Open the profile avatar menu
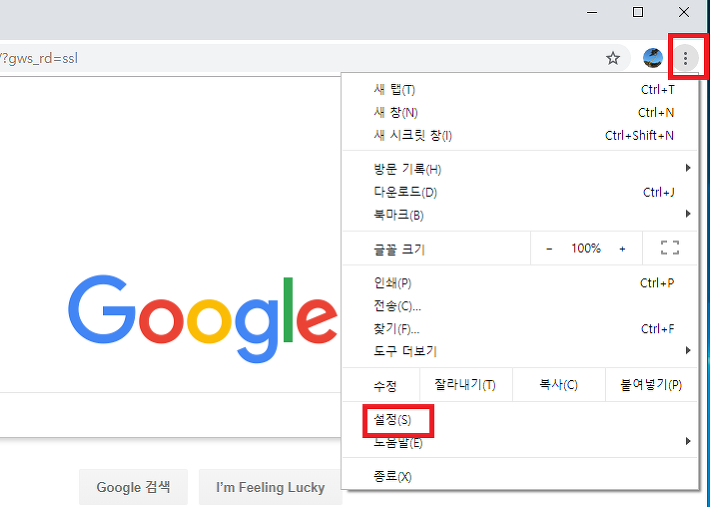 click(x=652, y=58)
